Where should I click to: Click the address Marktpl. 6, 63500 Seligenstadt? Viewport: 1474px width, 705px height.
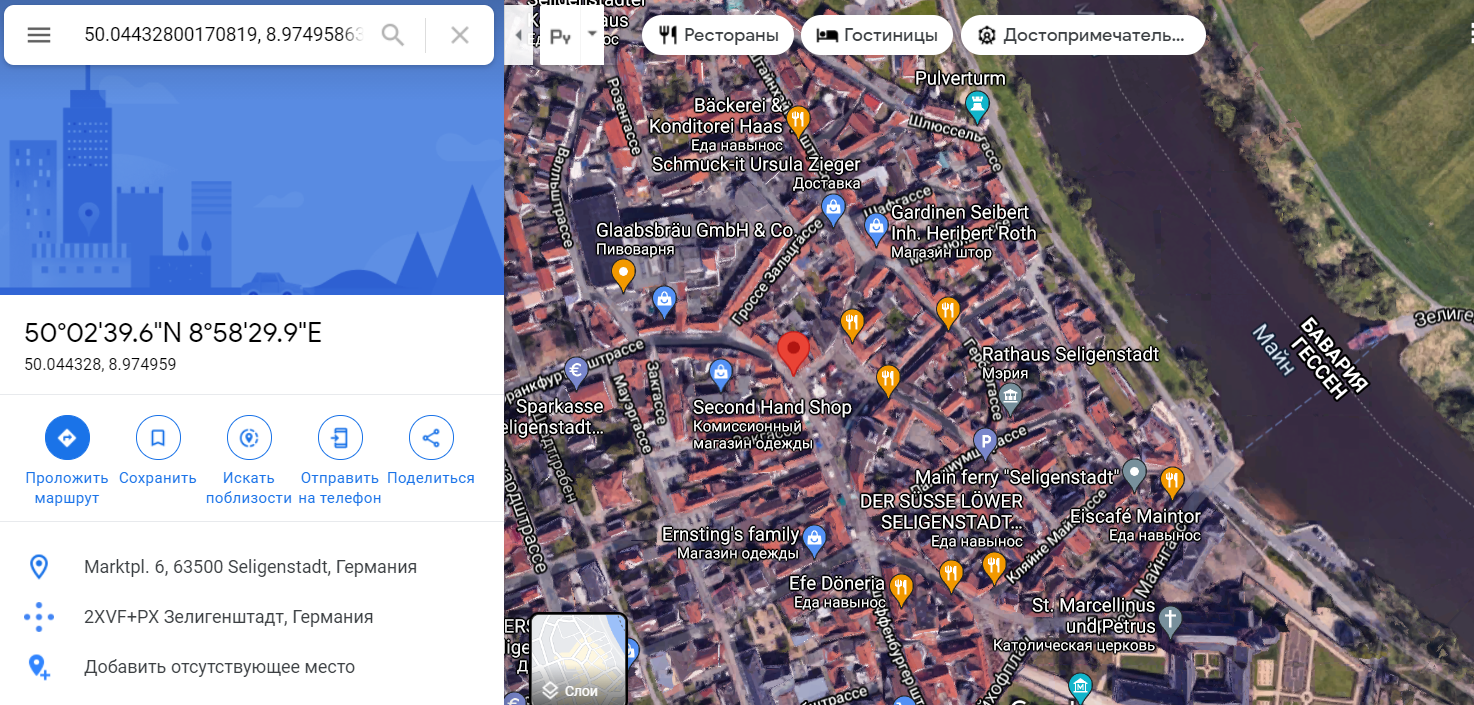(252, 567)
